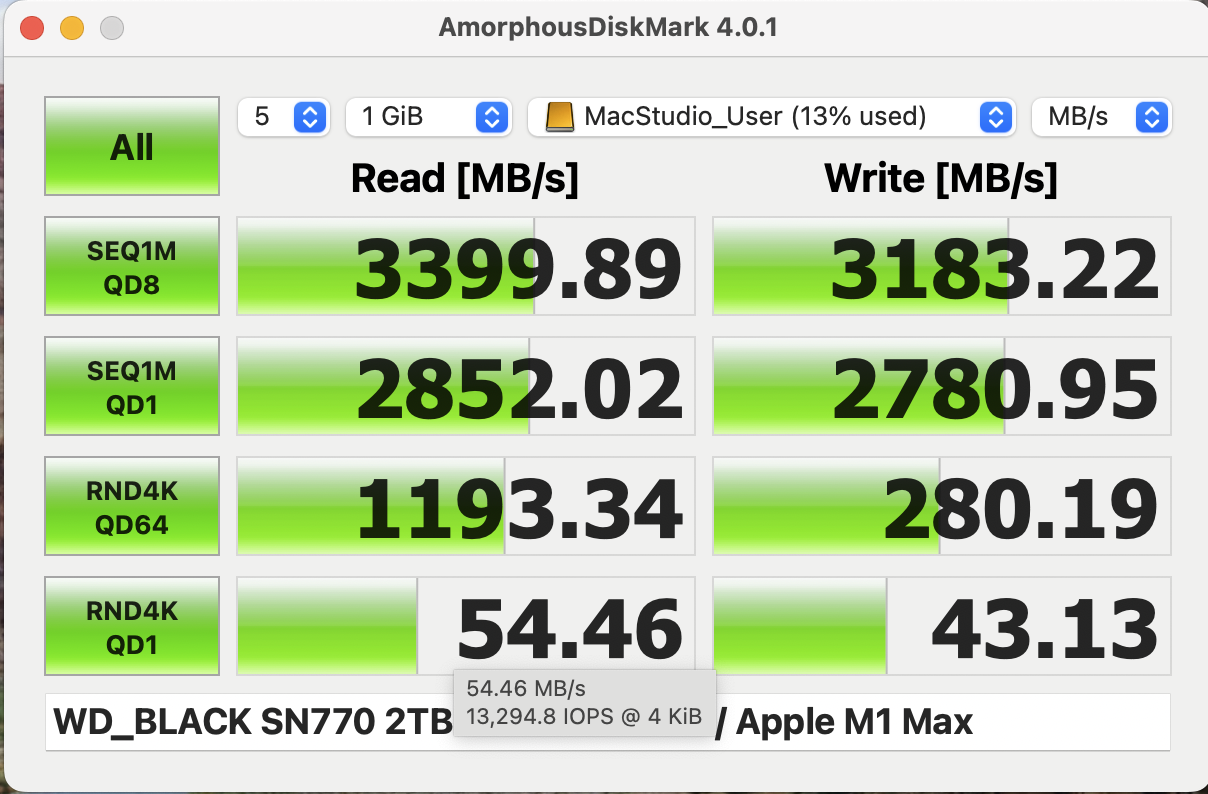Open the 1 GiB test size dropdown
This screenshot has width=1208, height=794.
pos(428,117)
